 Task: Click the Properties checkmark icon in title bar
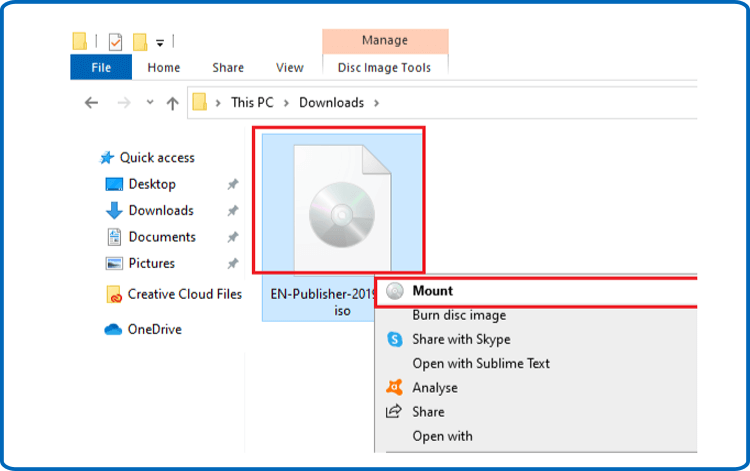point(115,42)
